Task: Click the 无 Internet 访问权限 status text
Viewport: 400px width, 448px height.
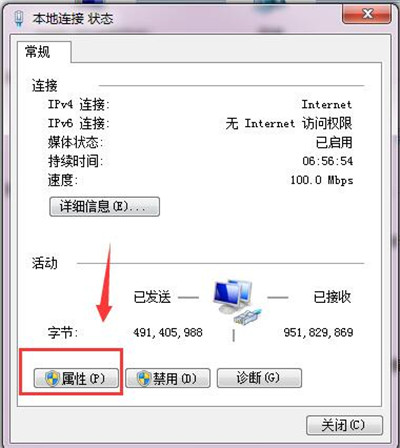Action: [289, 124]
